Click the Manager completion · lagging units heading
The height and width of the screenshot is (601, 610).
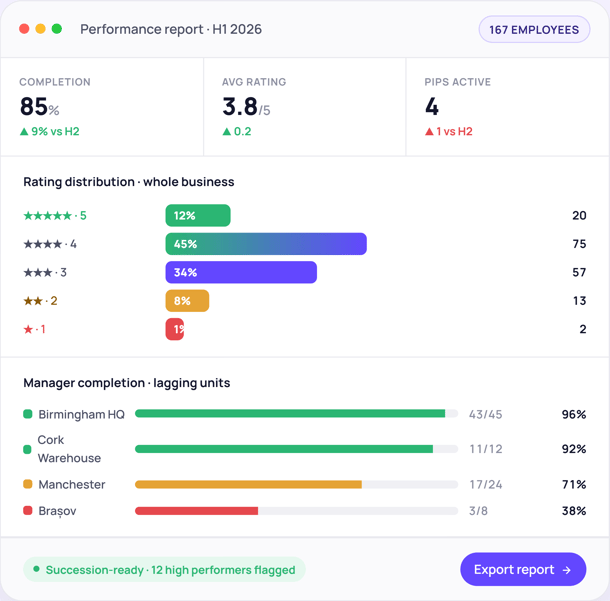pos(127,383)
